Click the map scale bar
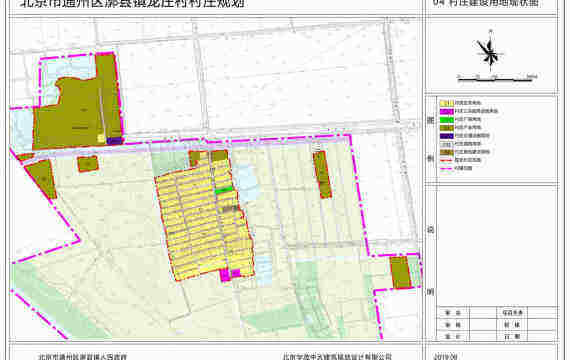 click(x=497, y=77)
